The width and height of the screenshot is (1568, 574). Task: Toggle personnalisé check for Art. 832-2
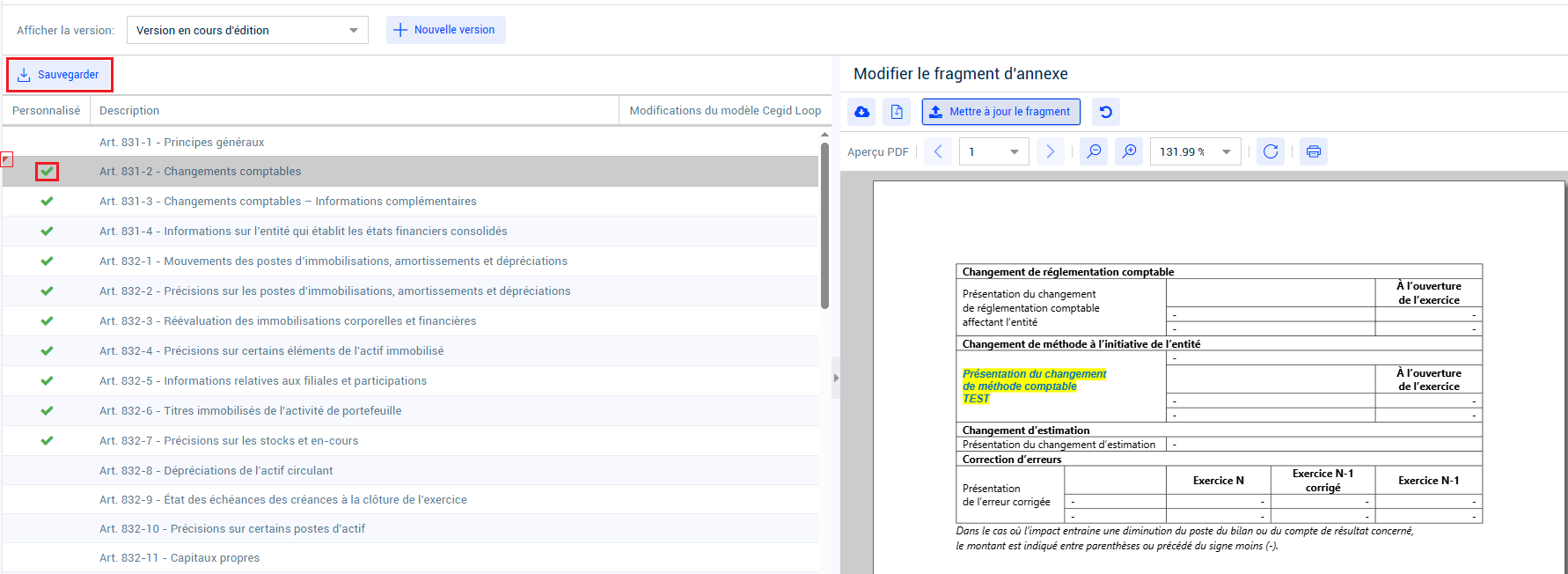[x=48, y=291]
